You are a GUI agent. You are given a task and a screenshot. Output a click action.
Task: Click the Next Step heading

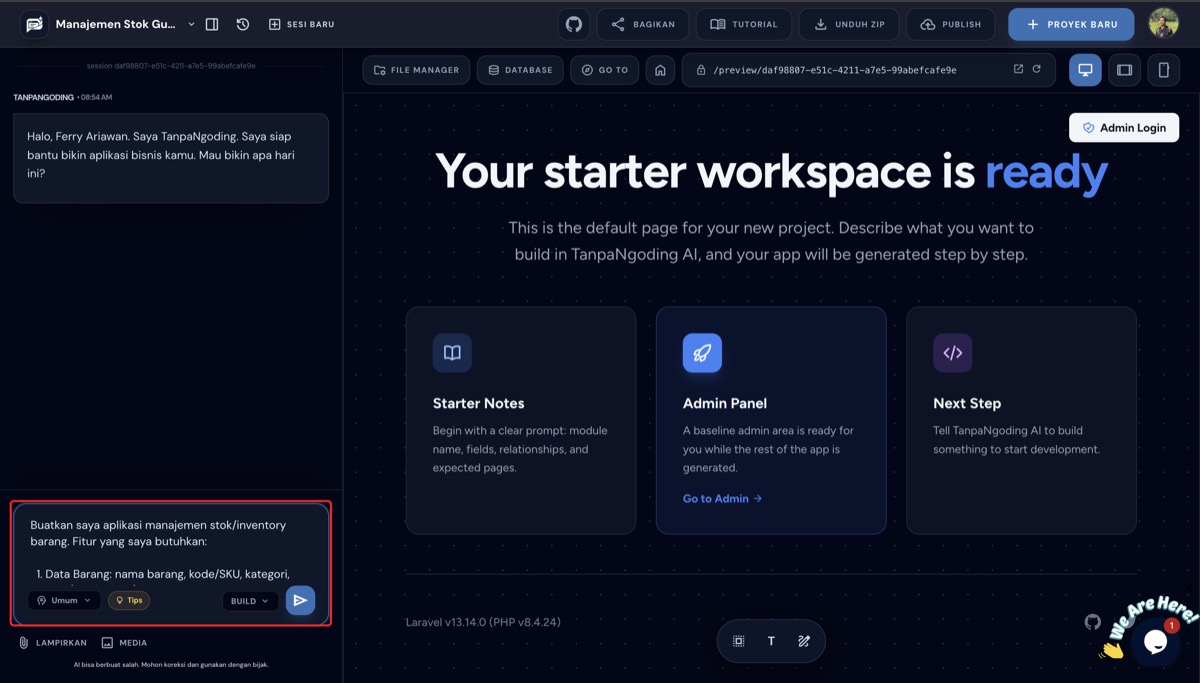coord(967,403)
